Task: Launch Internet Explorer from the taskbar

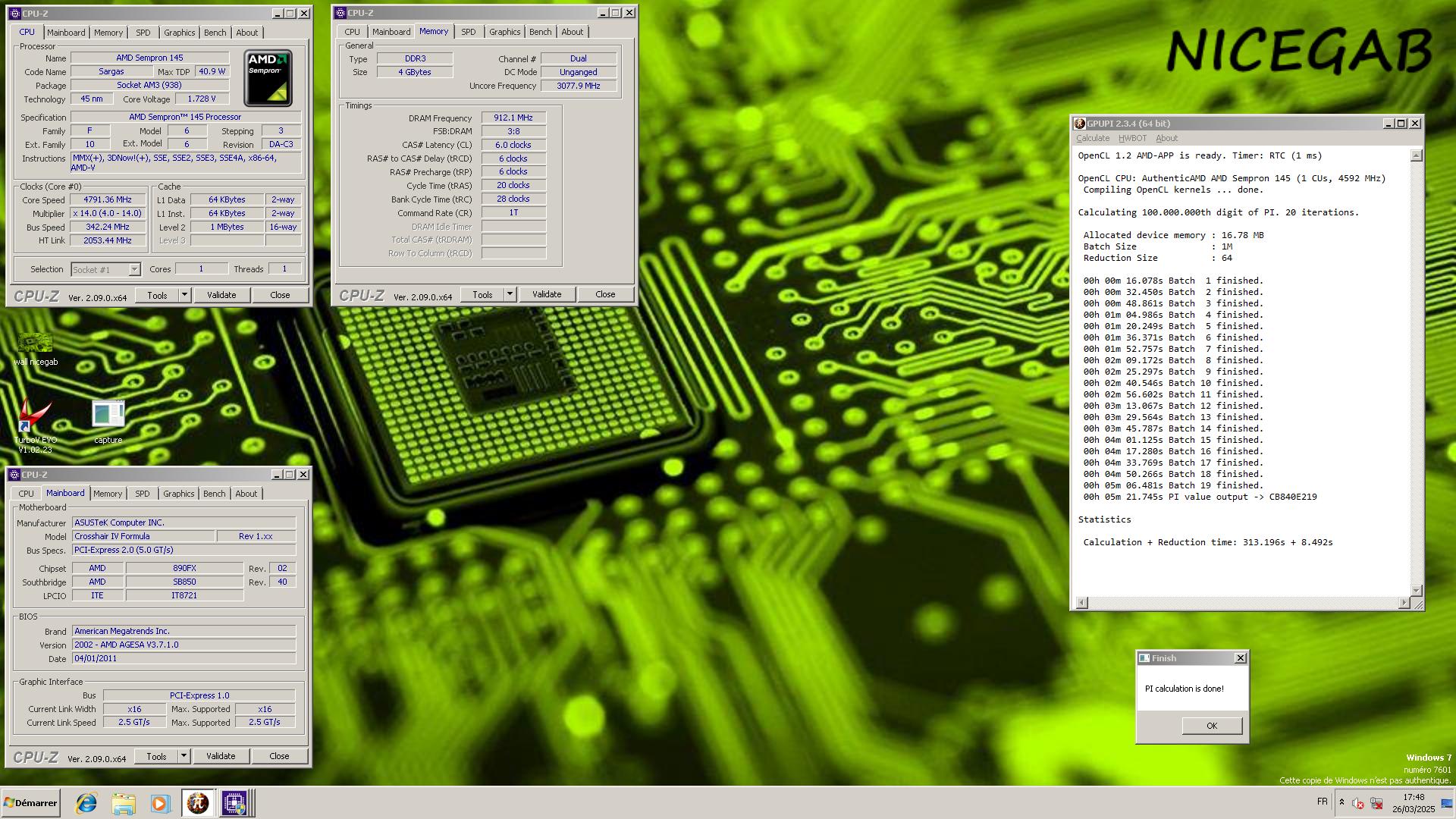Action: (86, 803)
